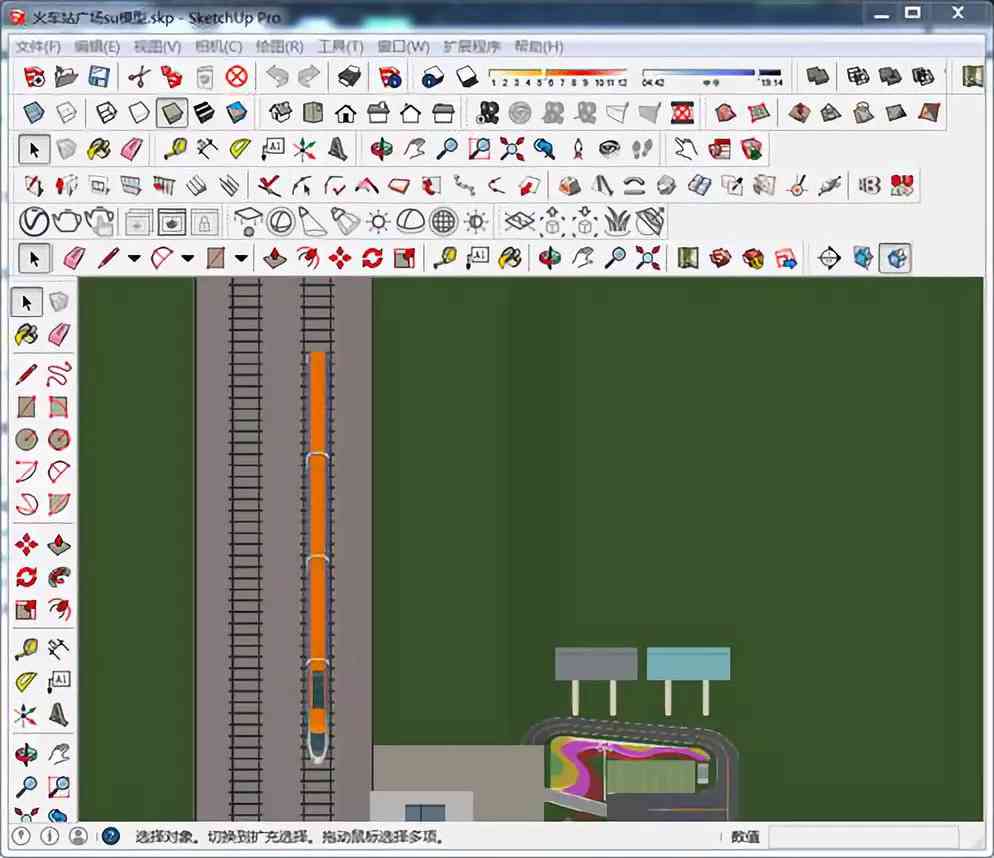This screenshot has width=994, height=858.
Task: Enable the Wireframe face style
Action: (106, 114)
